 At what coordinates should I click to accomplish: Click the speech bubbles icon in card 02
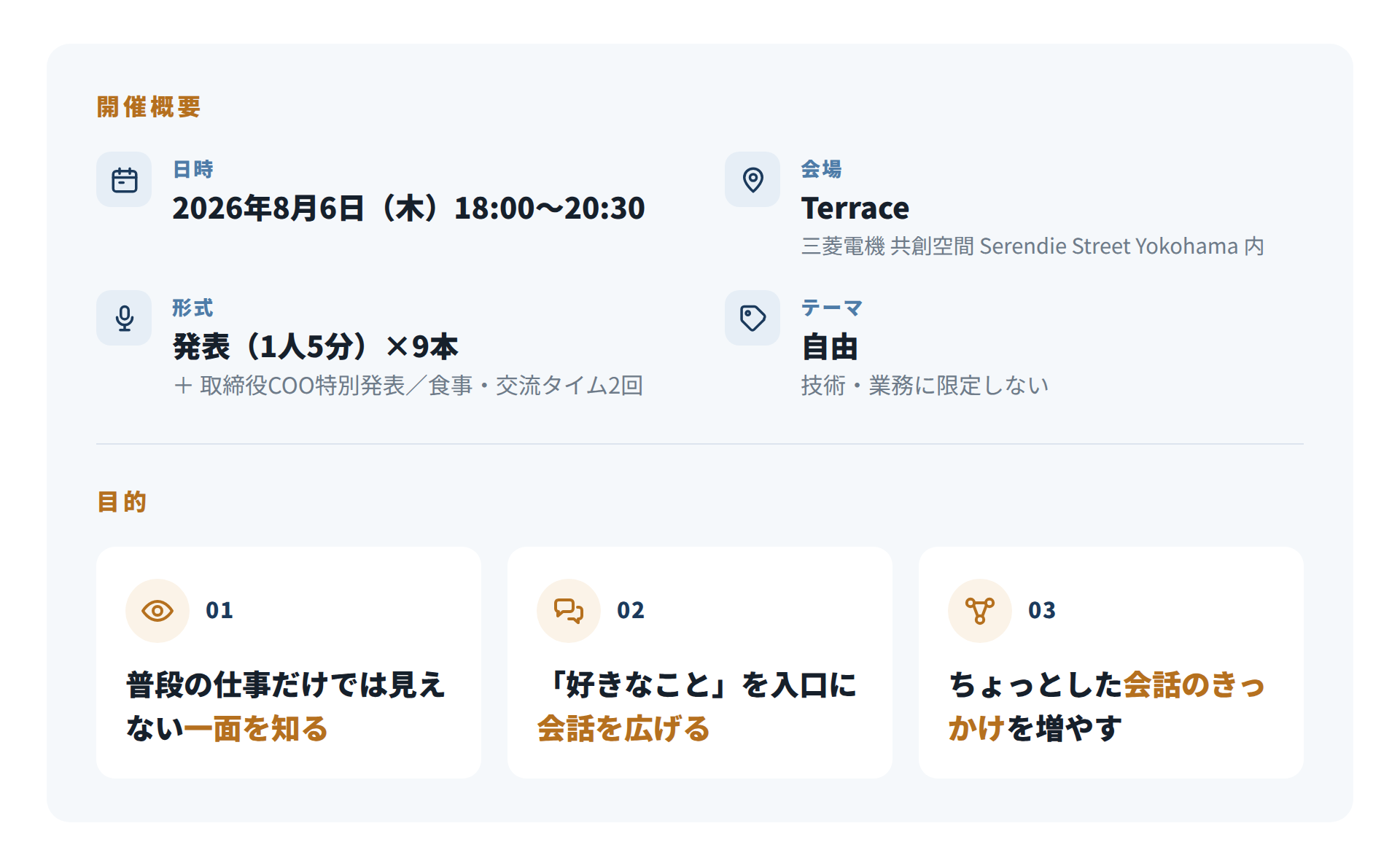(569, 610)
